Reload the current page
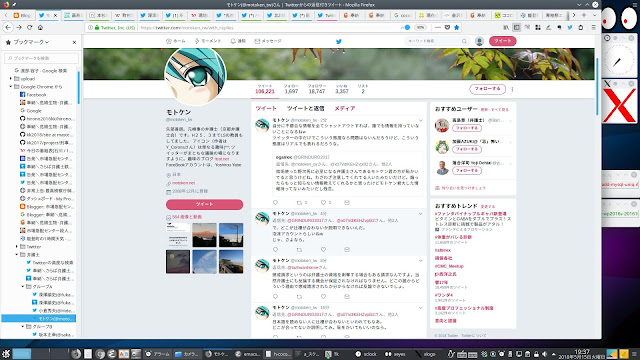 tap(29, 27)
